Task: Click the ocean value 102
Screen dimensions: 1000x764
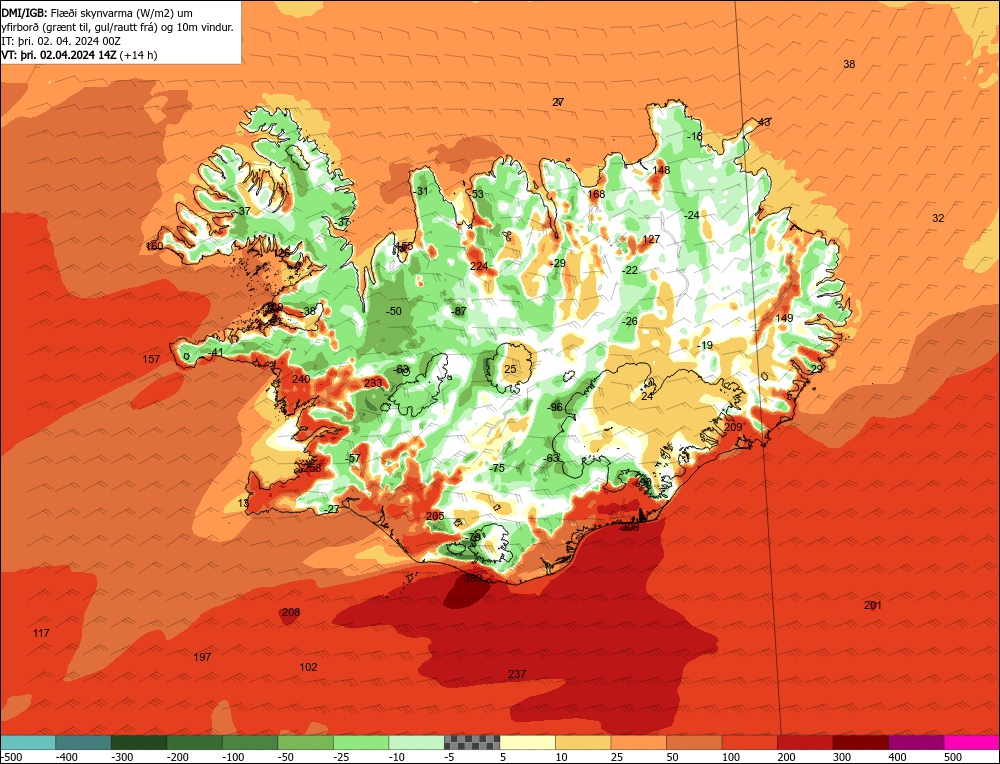Action: [x=308, y=667]
